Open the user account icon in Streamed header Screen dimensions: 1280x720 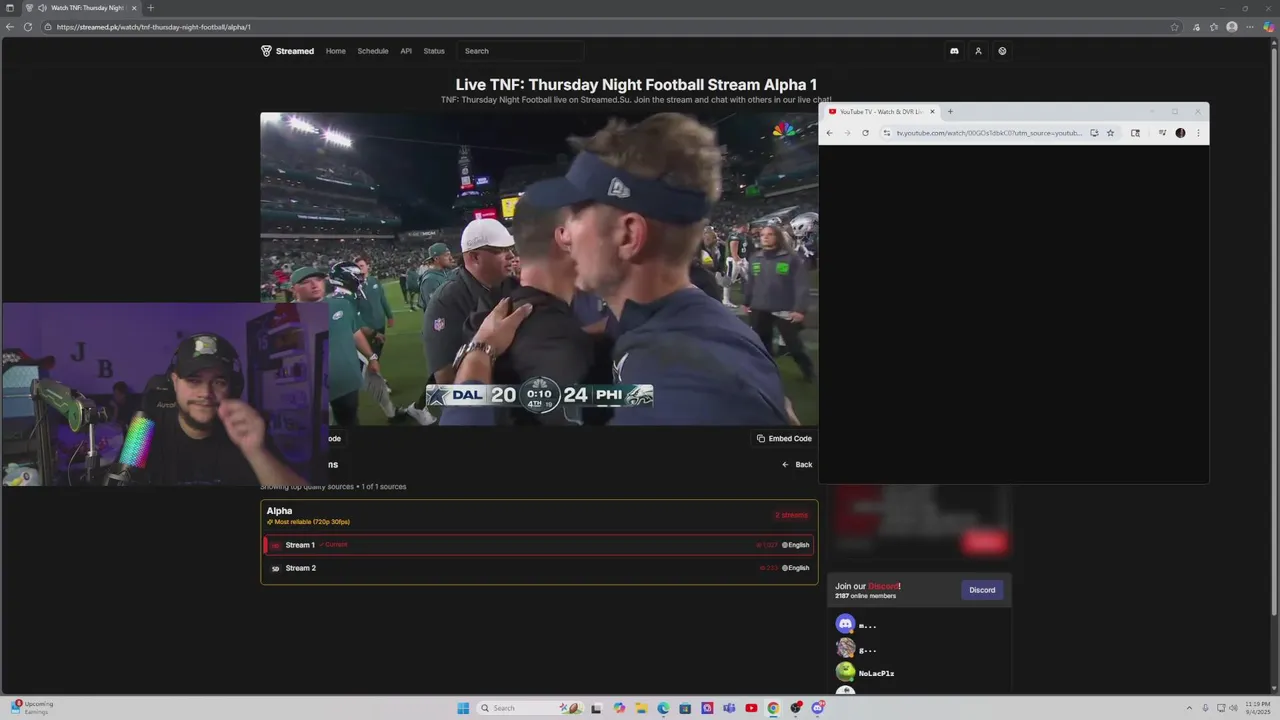click(978, 51)
